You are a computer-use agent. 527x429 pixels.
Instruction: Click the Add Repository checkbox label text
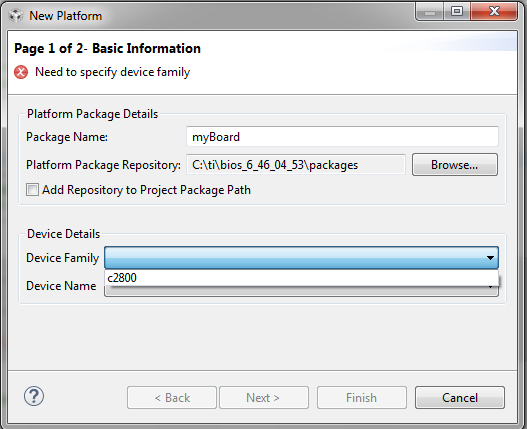(x=146, y=190)
